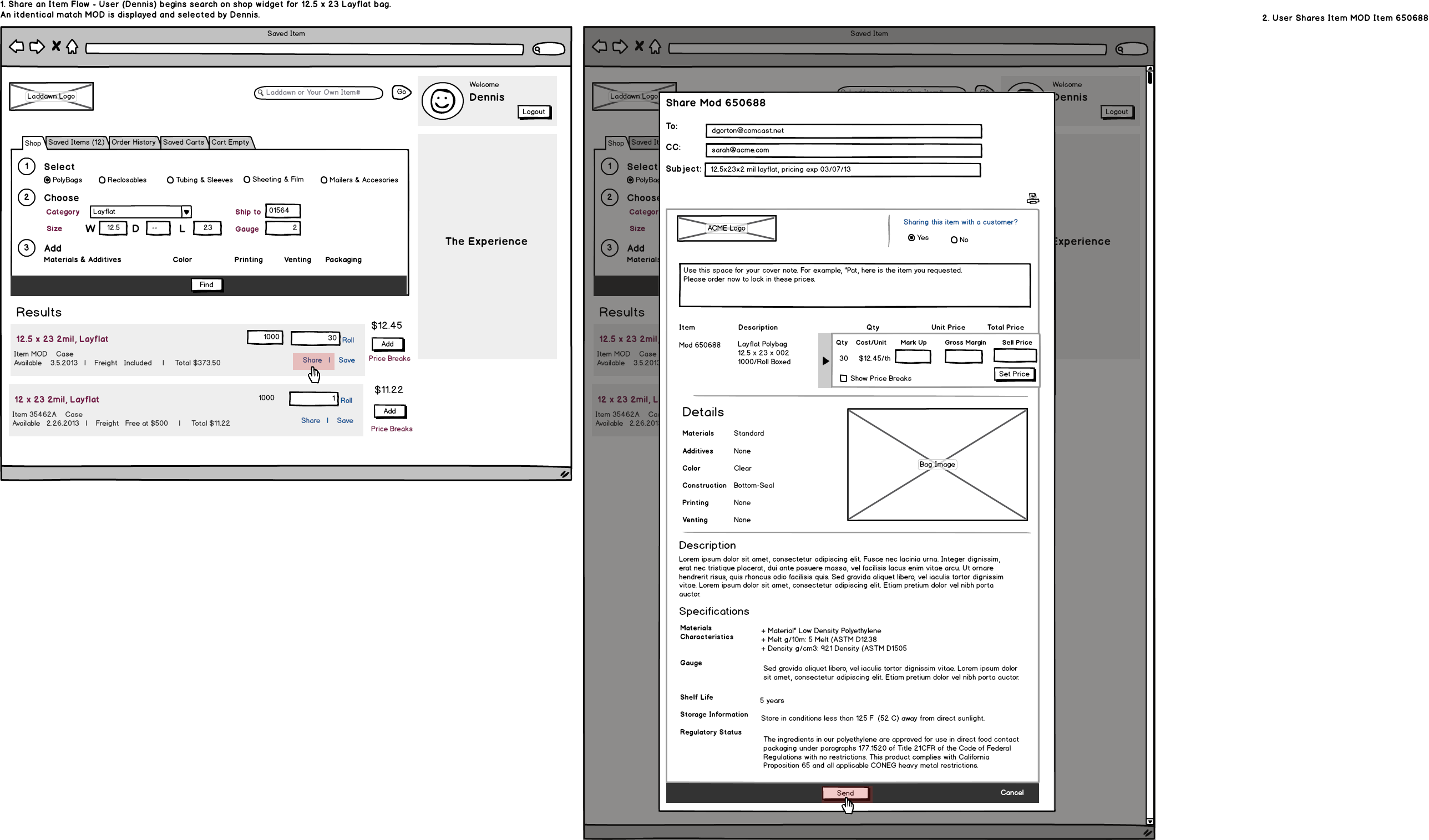Click the right window's vertical scrollbar down arrow
Viewport: 1429px width, 840px height.
tap(1149, 821)
